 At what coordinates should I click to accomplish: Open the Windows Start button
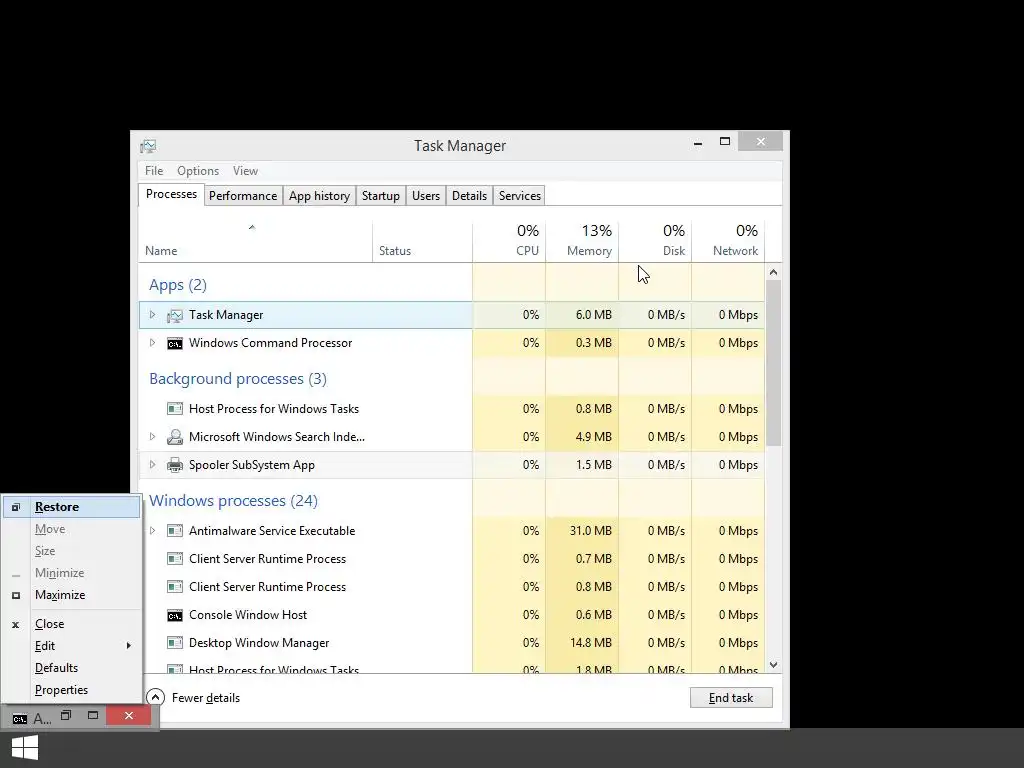25,748
